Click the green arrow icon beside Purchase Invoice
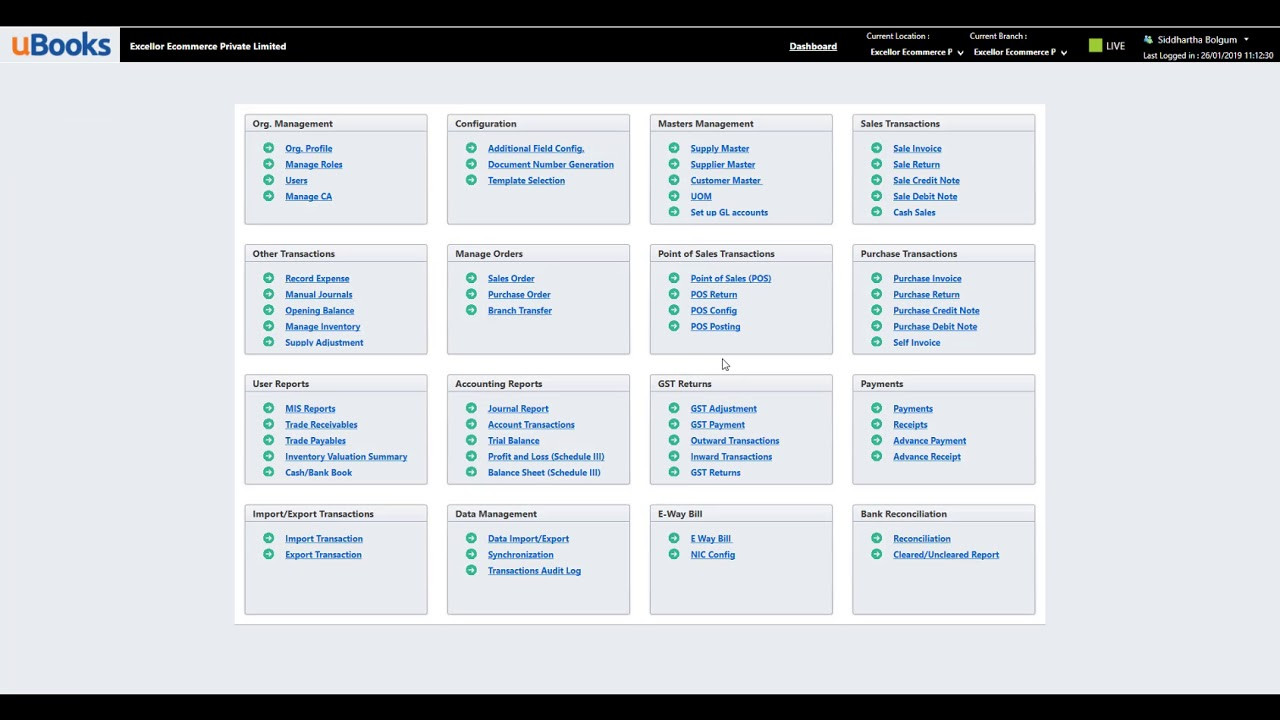This screenshot has height=720, width=1280. [x=877, y=278]
